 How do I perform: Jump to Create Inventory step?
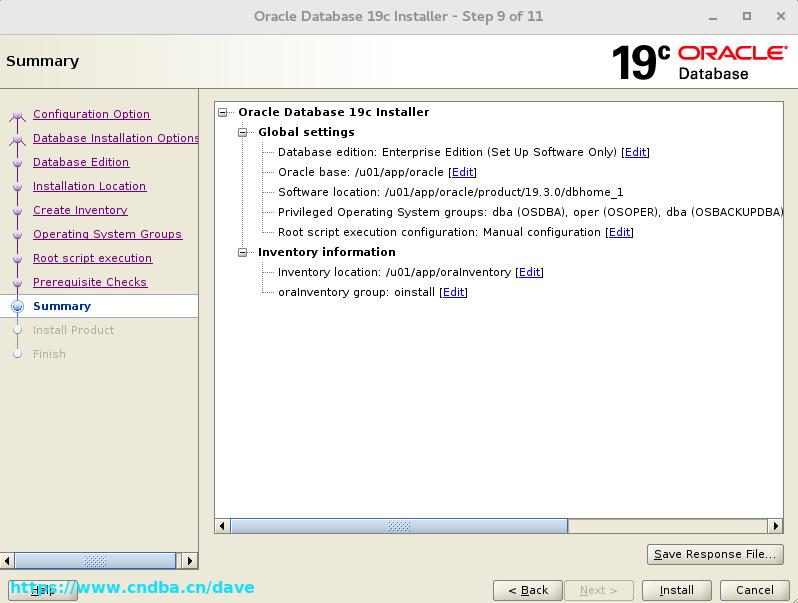point(80,210)
